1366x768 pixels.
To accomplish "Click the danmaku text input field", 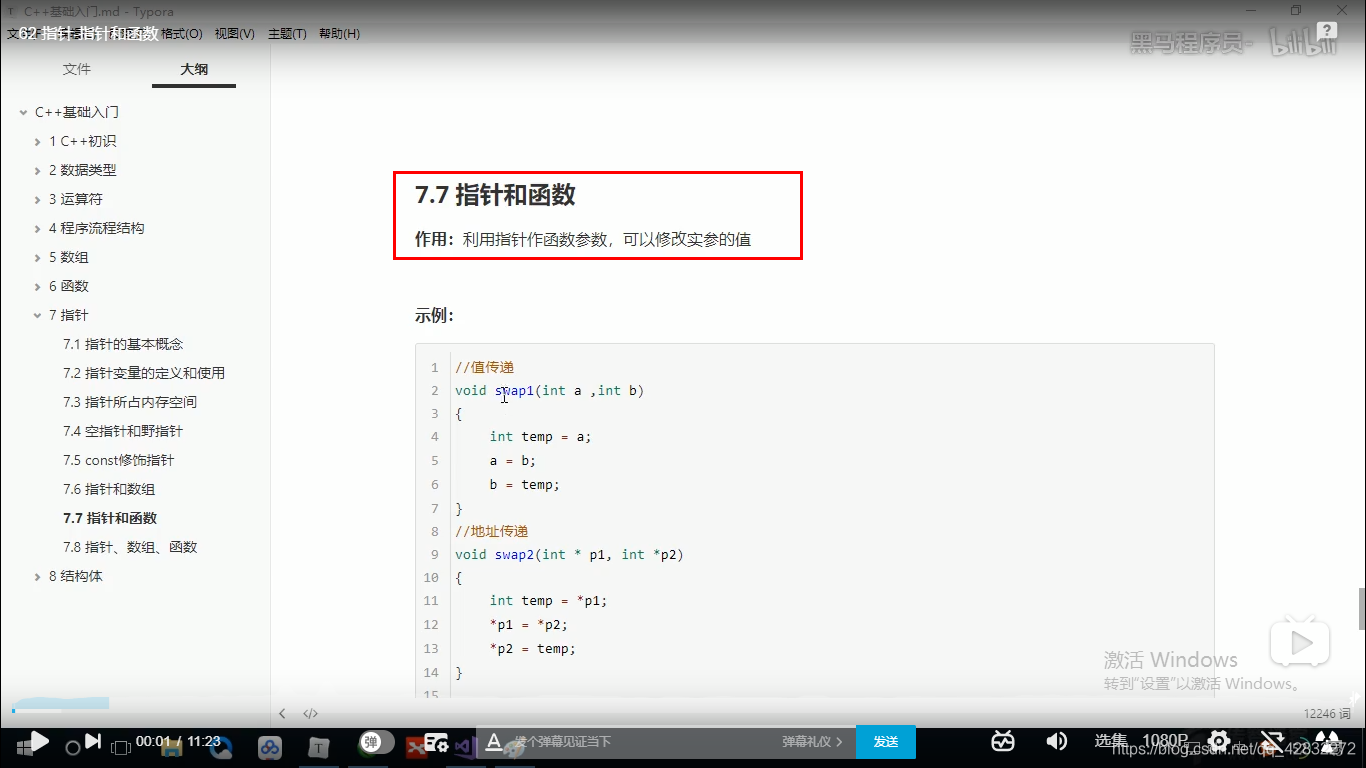I will 640,742.
